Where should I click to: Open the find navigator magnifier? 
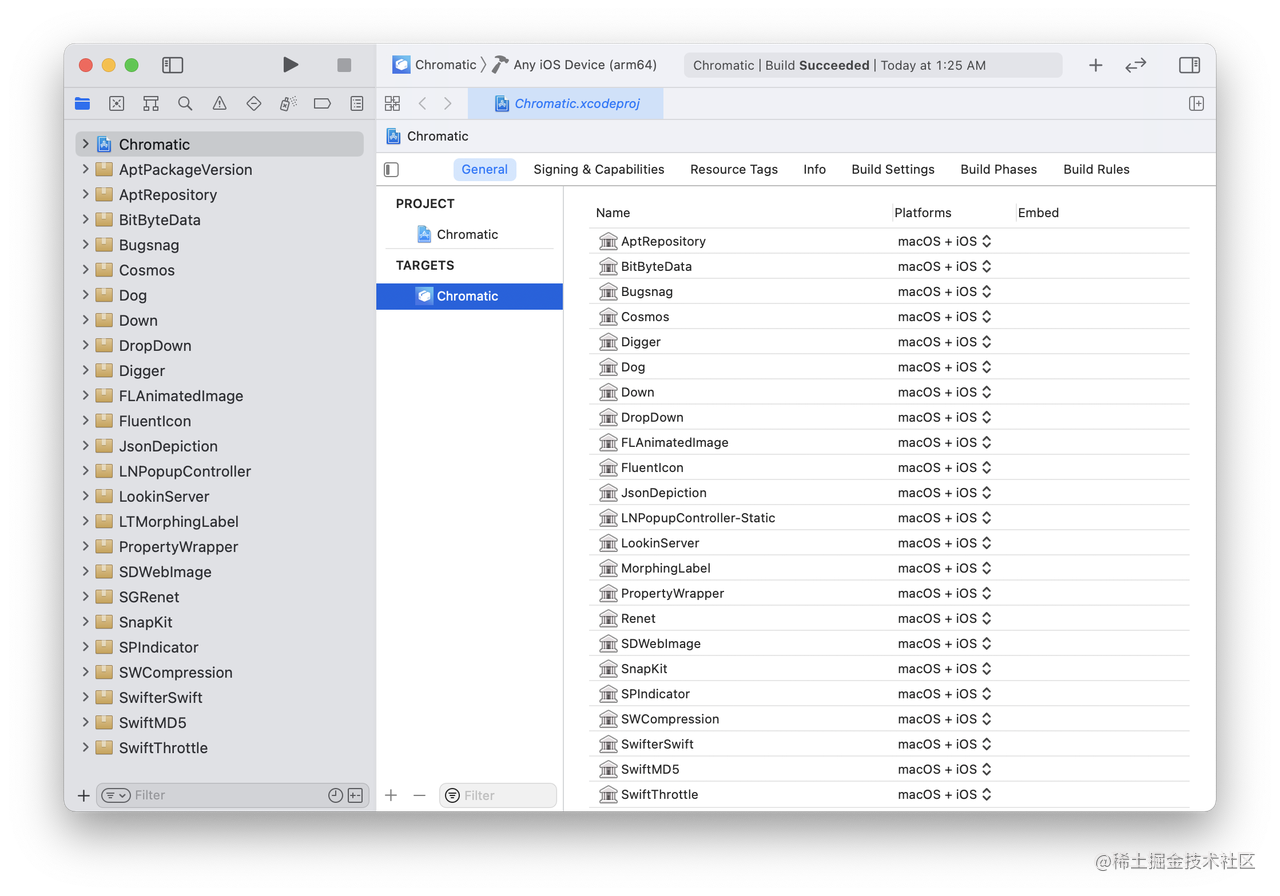(x=185, y=104)
